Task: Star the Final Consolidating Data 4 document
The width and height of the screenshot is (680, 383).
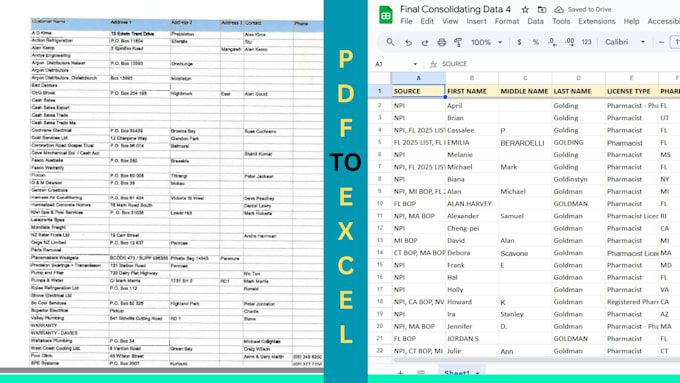Action: (x=525, y=10)
